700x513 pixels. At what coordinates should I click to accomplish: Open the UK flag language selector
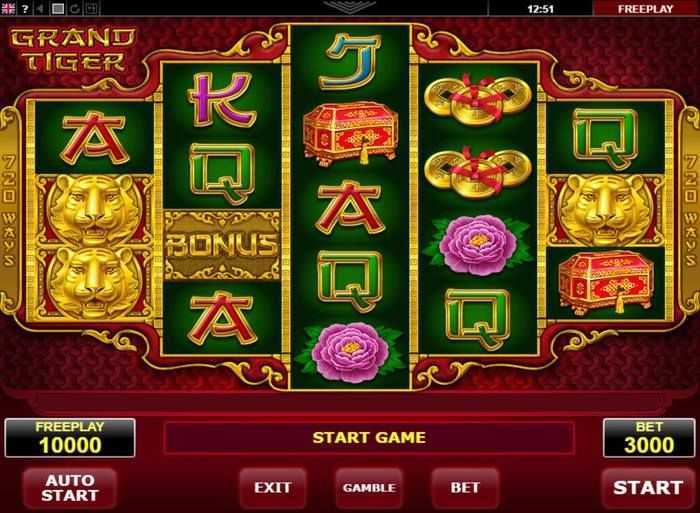pos(8,8)
